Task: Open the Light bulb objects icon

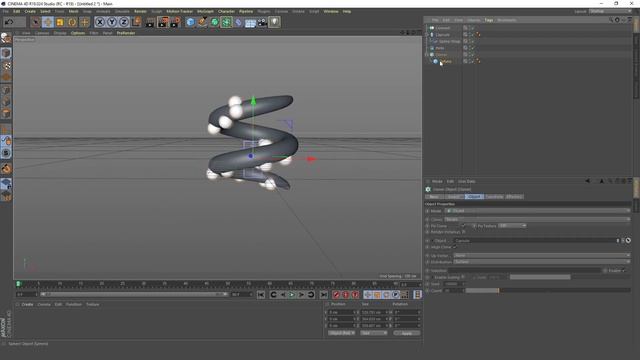Action: point(275,22)
